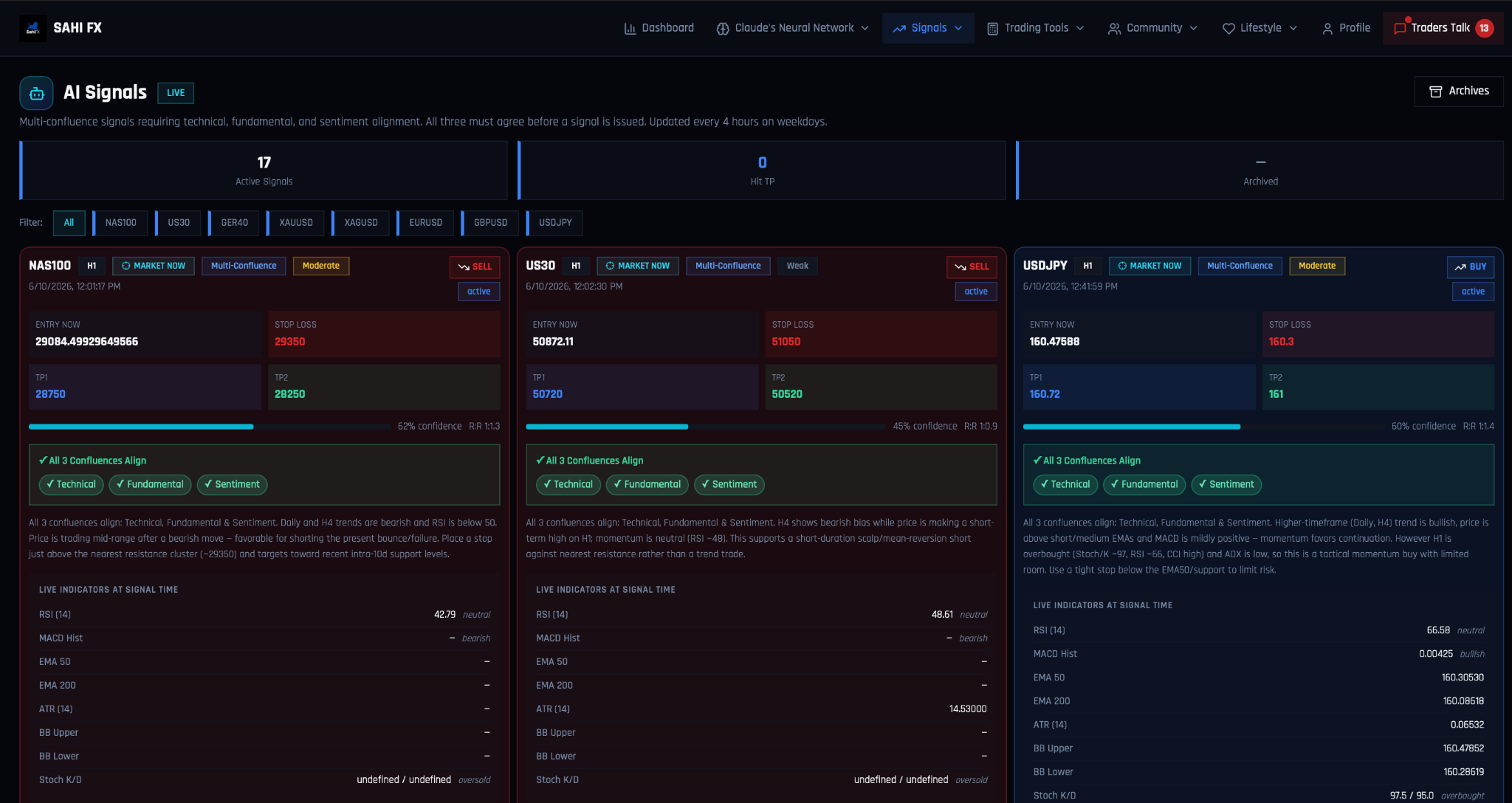Open Traders Talk
Image resolution: width=1512 pixels, height=803 pixels.
point(1443,29)
